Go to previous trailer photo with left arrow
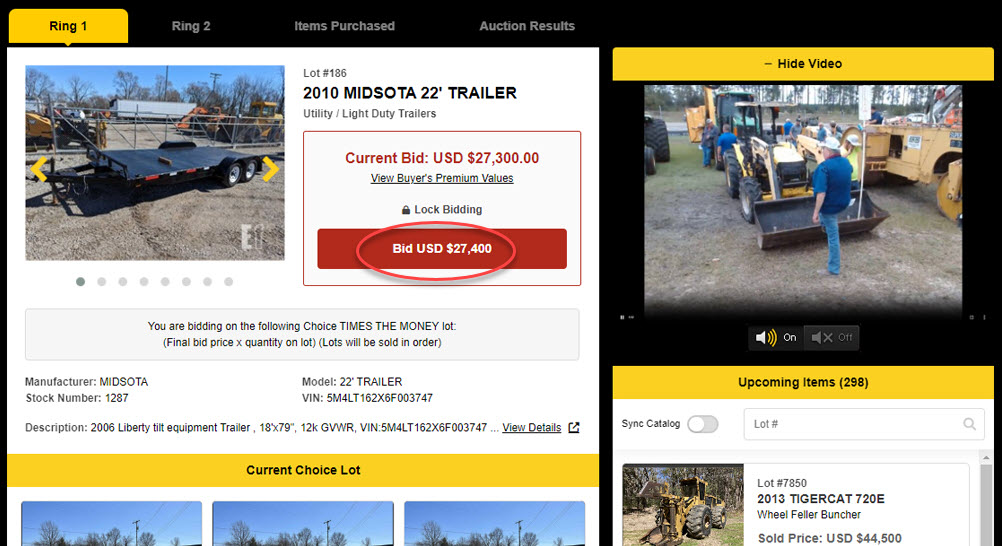 coord(39,169)
